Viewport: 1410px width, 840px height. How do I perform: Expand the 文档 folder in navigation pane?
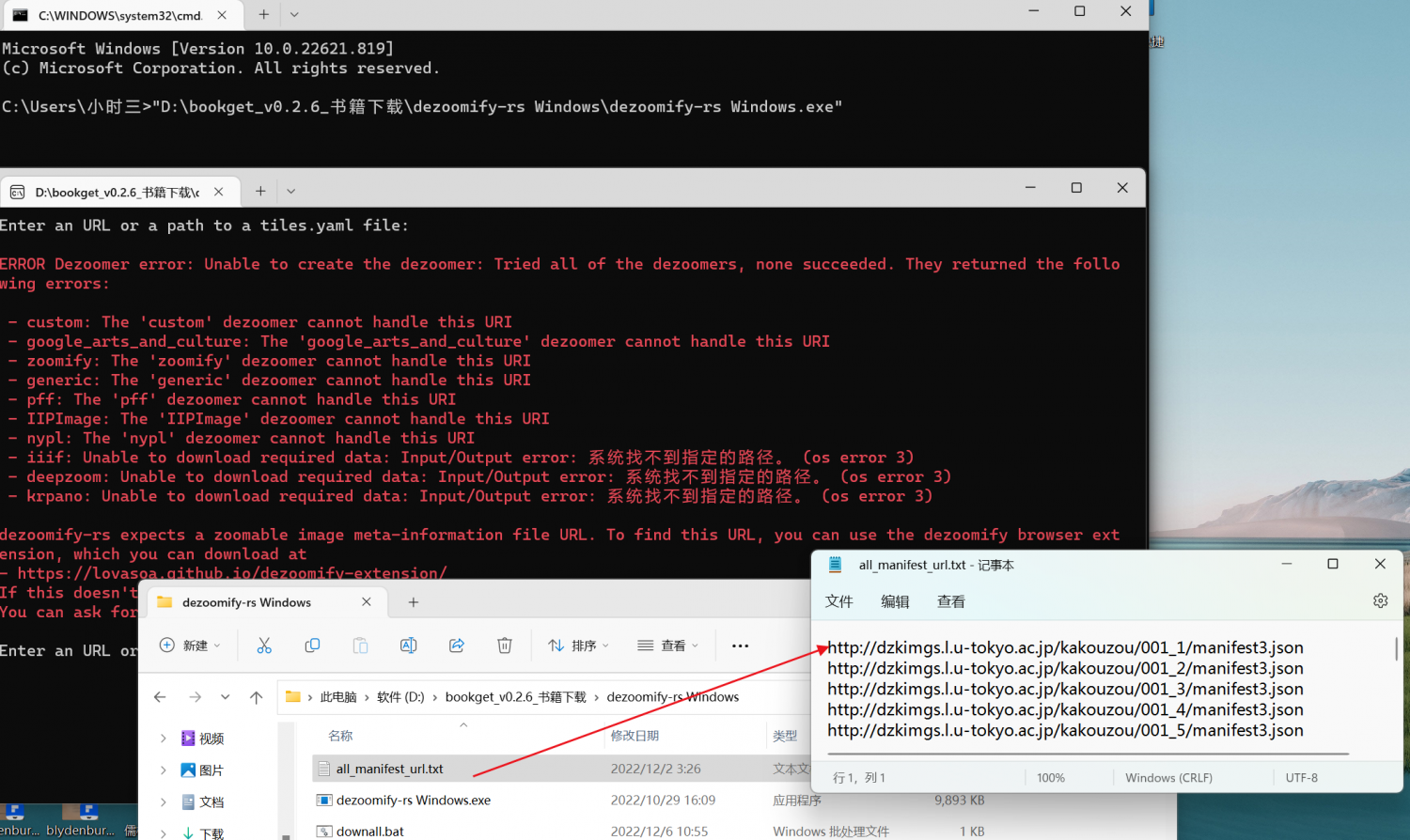click(x=164, y=802)
